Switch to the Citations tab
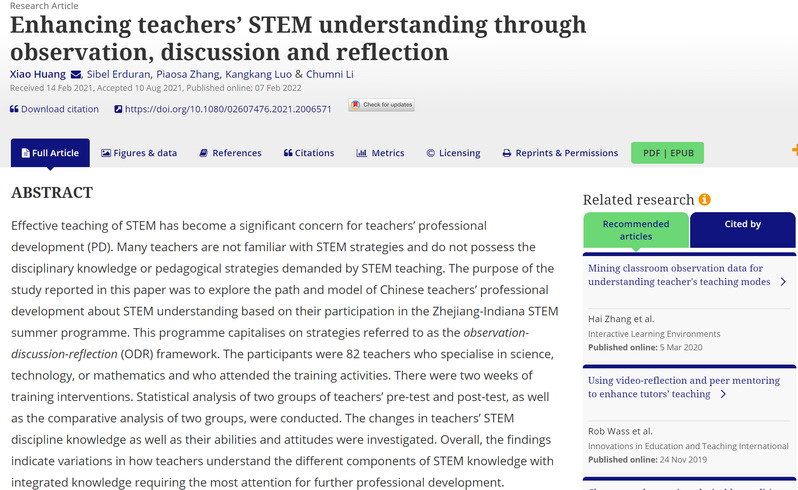This screenshot has width=798, height=490. 309,153
